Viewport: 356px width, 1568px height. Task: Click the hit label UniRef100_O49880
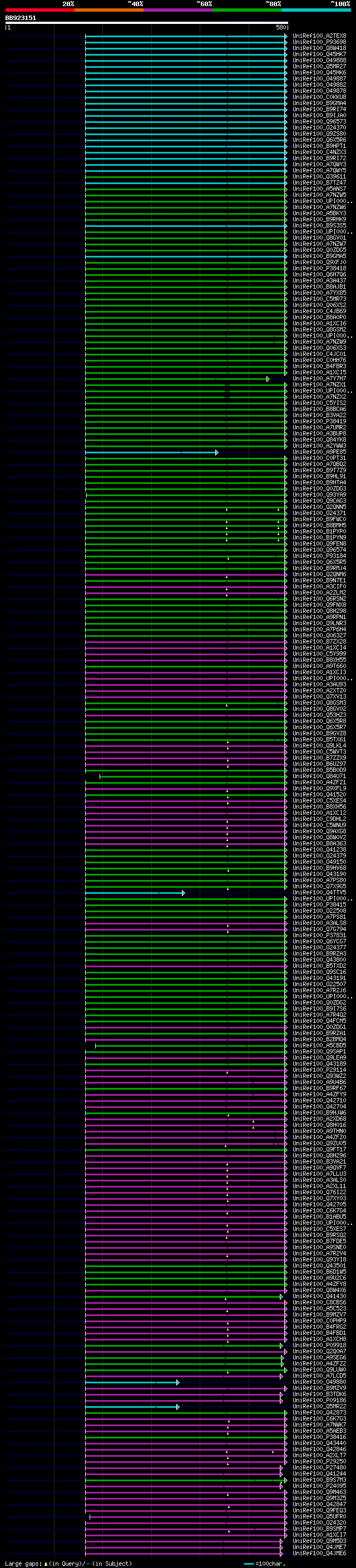pyautogui.click(x=319, y=1382)
